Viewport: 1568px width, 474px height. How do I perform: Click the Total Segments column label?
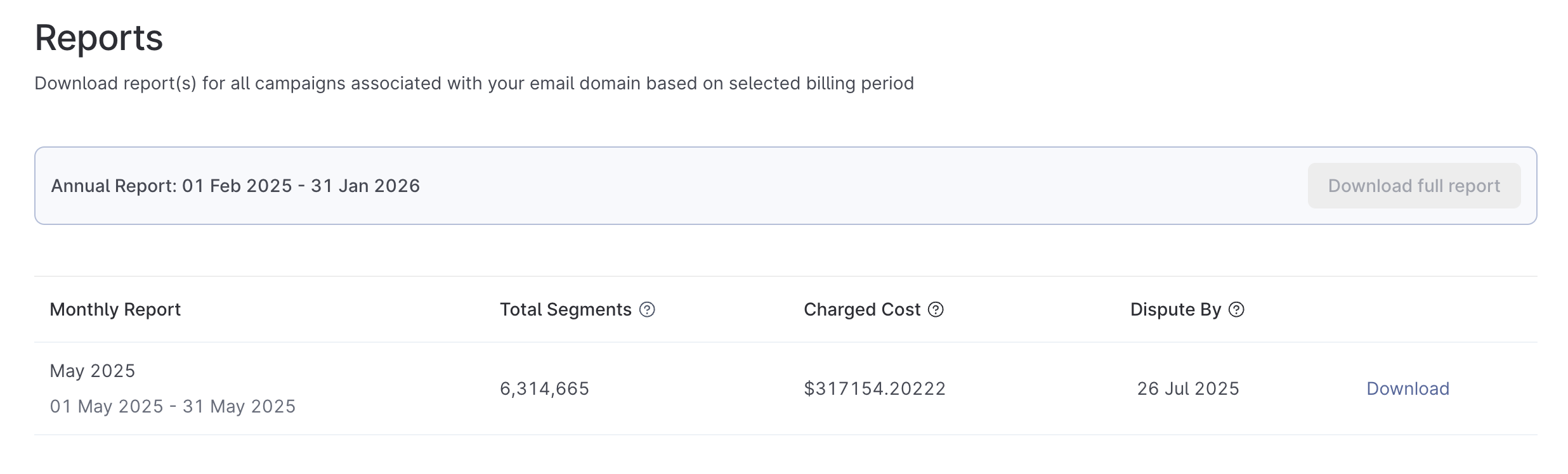pyautogui.click(x=565, y=309)
